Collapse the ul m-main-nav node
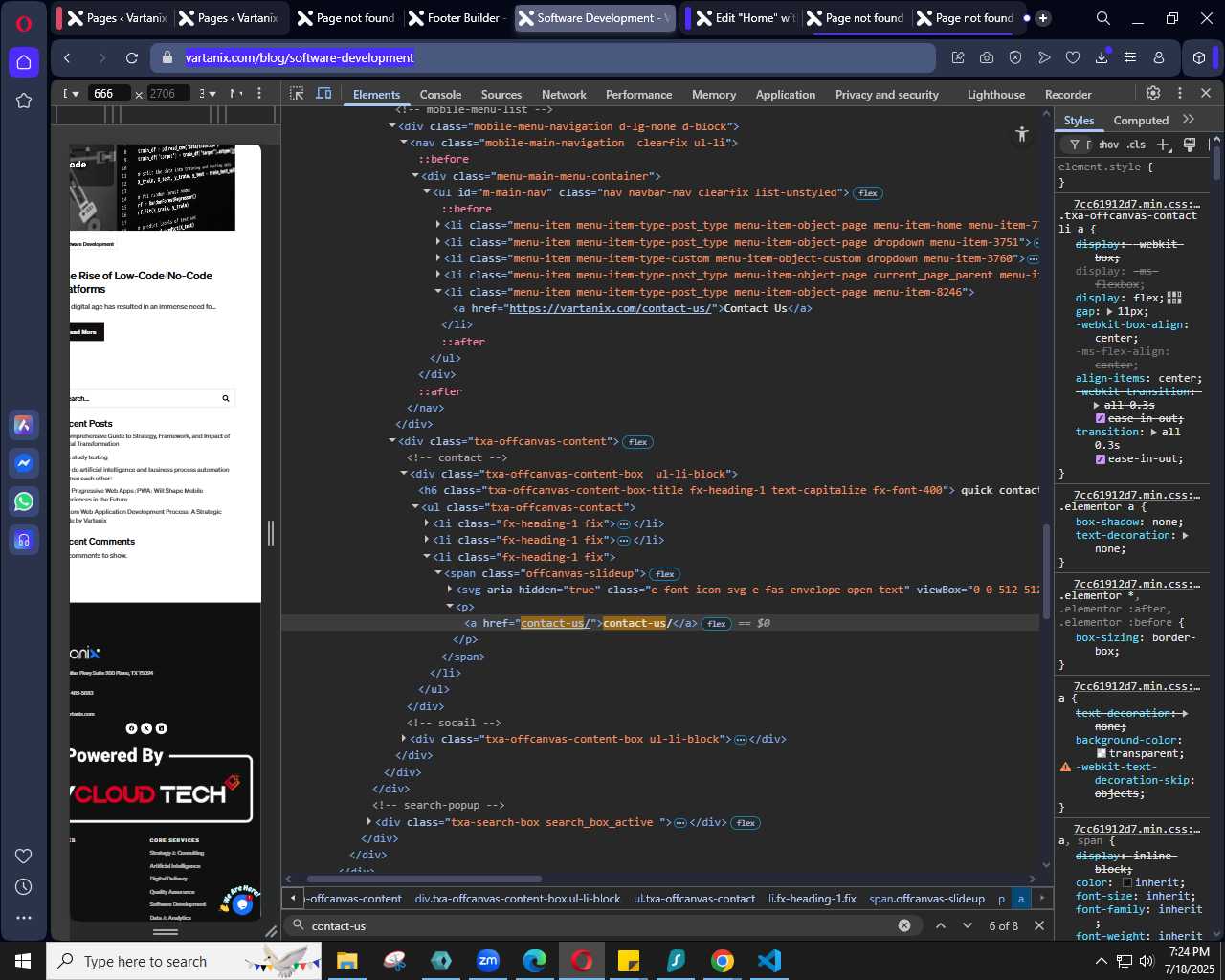Screen dimensions: 1225x980 pos(427,192)
